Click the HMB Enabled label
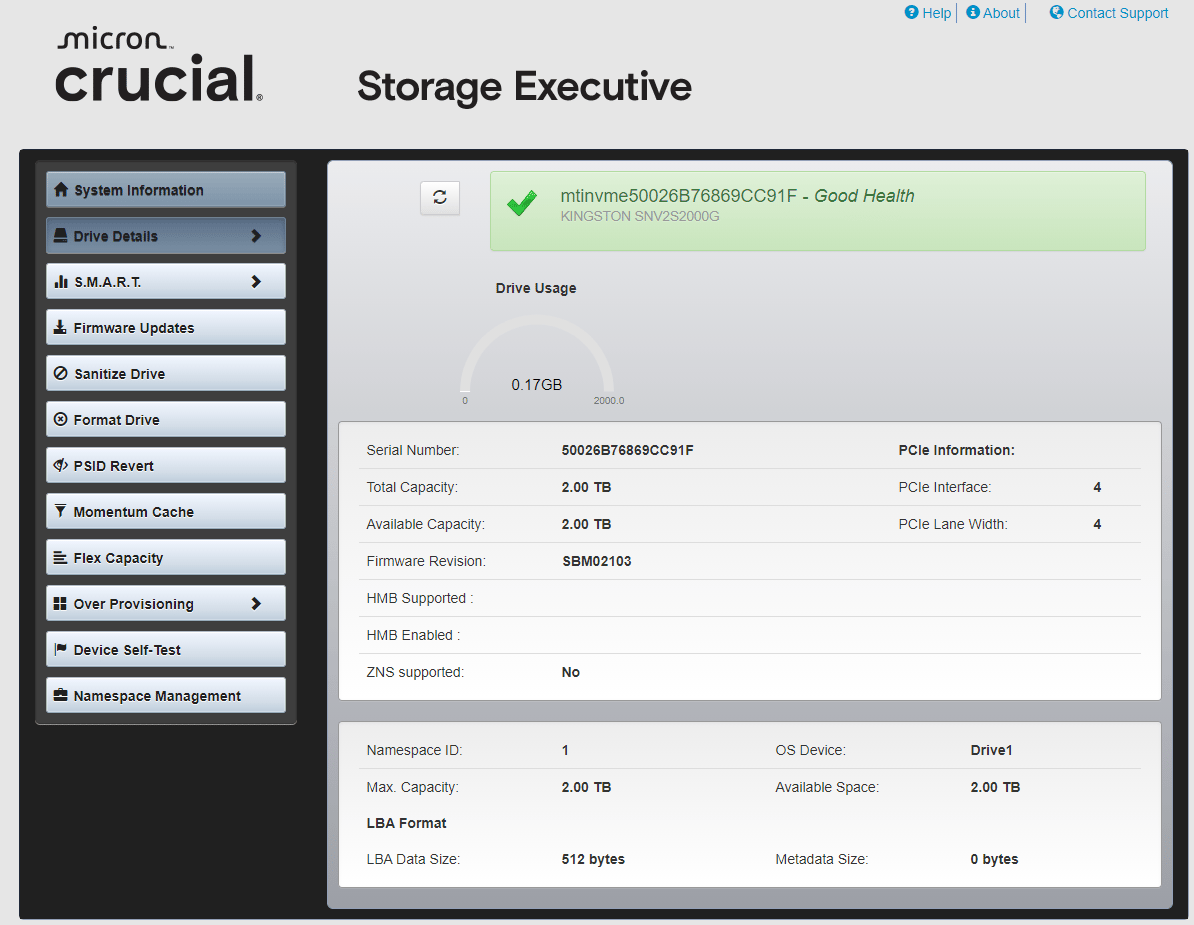 click(413, 635)
